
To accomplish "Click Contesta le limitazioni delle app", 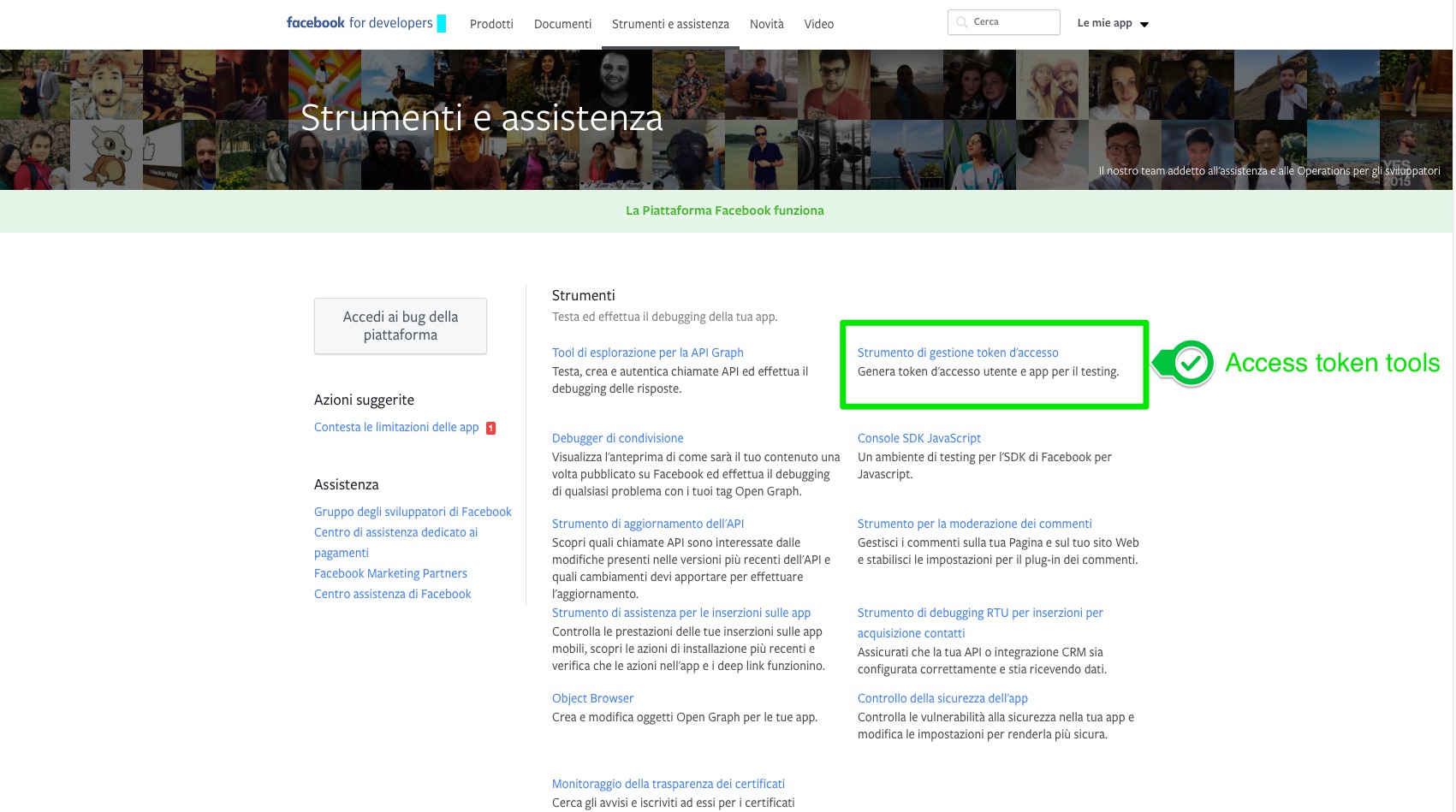I will click(x=396, y=427).
